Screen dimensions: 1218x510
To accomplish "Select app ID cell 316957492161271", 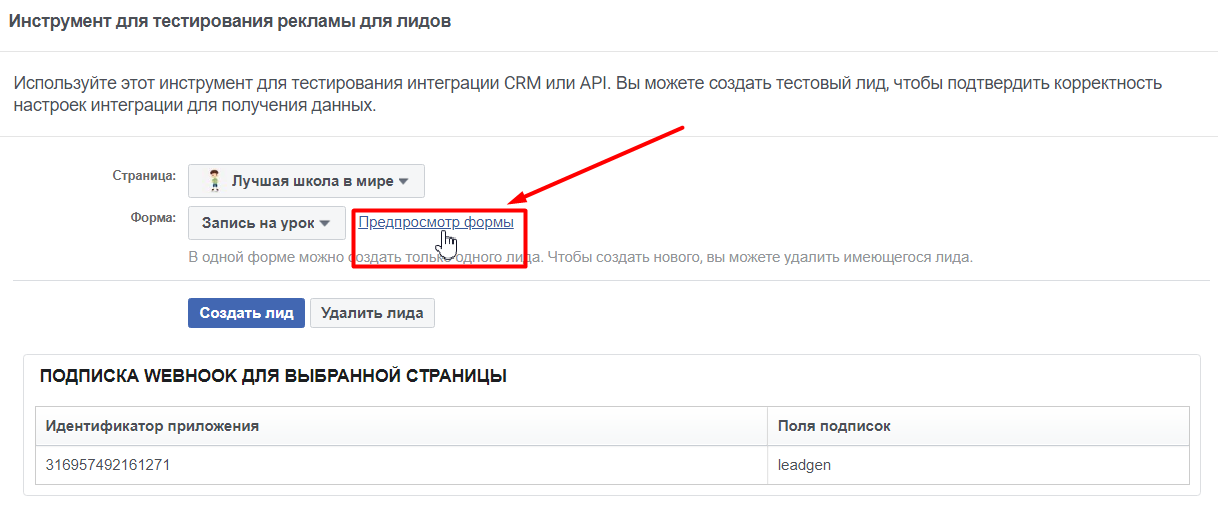I will pos(401,465).
